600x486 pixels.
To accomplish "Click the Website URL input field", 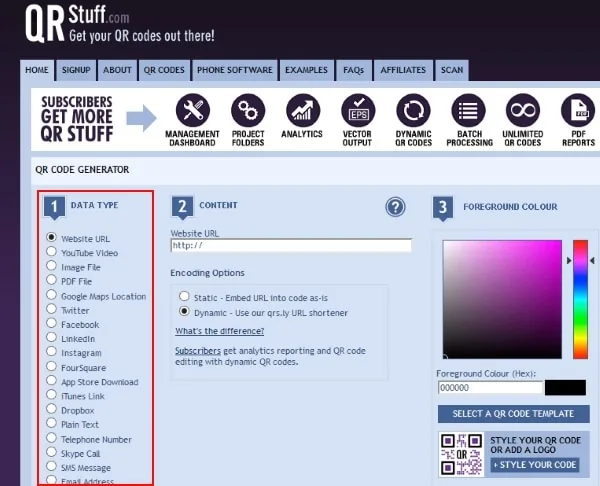I will pos(290,245).
